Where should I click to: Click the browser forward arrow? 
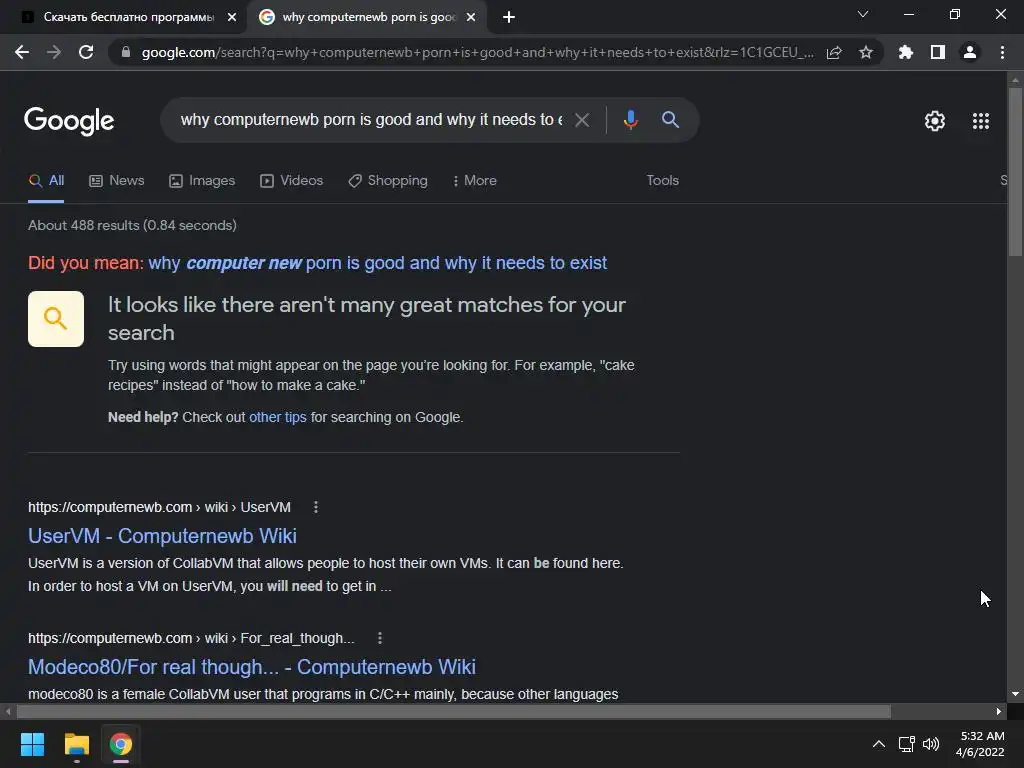(54, 52)
